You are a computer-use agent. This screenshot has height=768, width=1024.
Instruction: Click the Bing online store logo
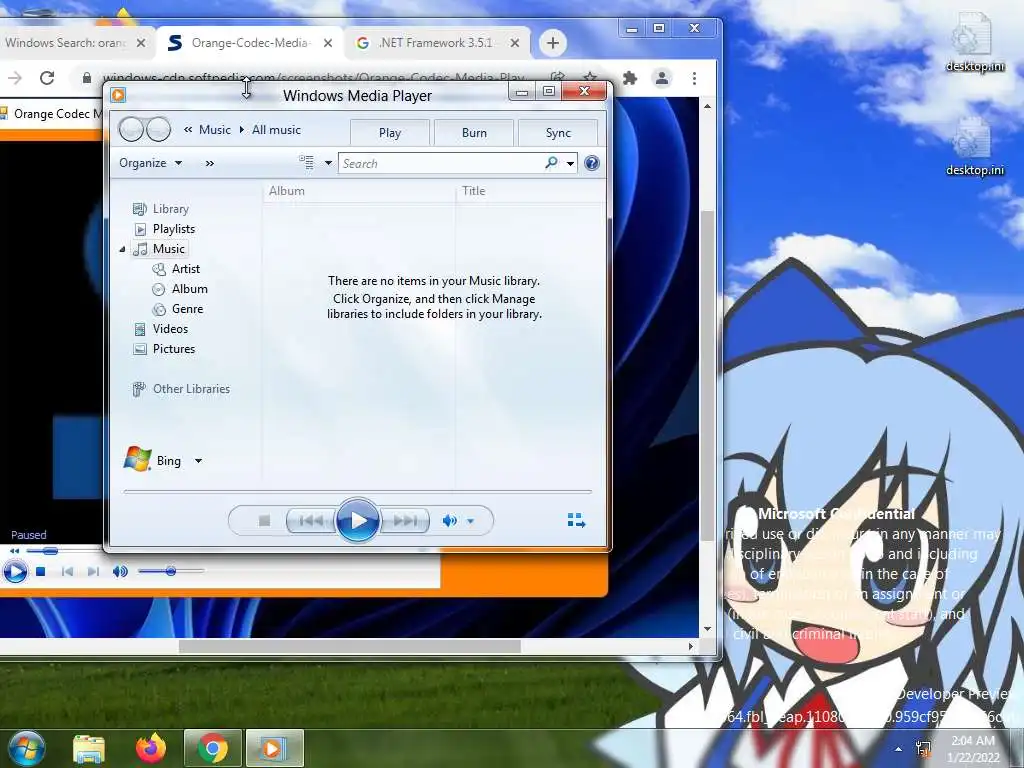137,459
